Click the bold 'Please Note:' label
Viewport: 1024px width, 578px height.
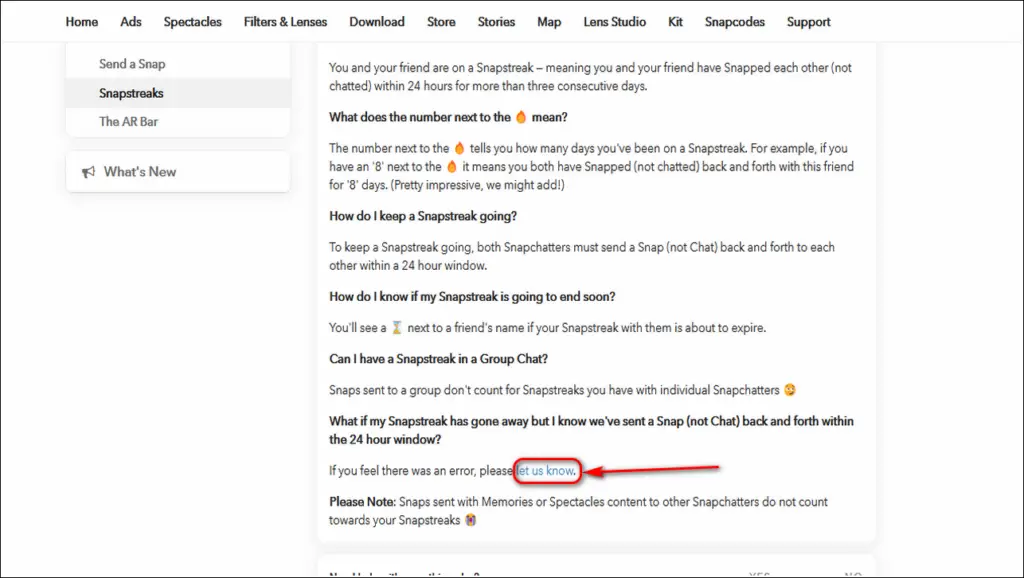tap(362, 502)
